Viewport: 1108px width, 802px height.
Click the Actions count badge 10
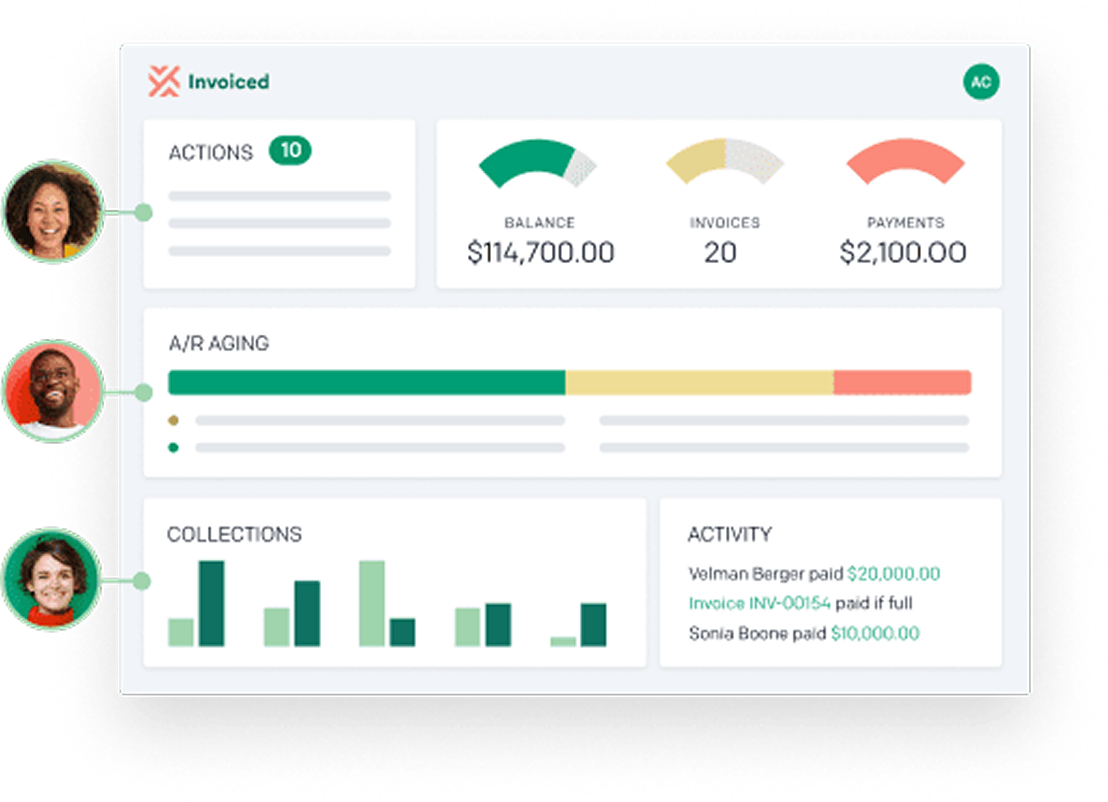(x=290, y=151)
